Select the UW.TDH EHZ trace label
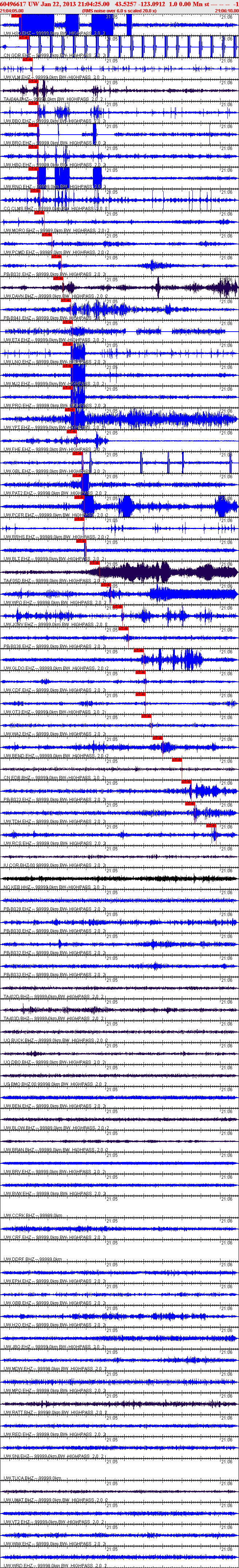This screenshot has width=239, height=1568. (55, 822)
